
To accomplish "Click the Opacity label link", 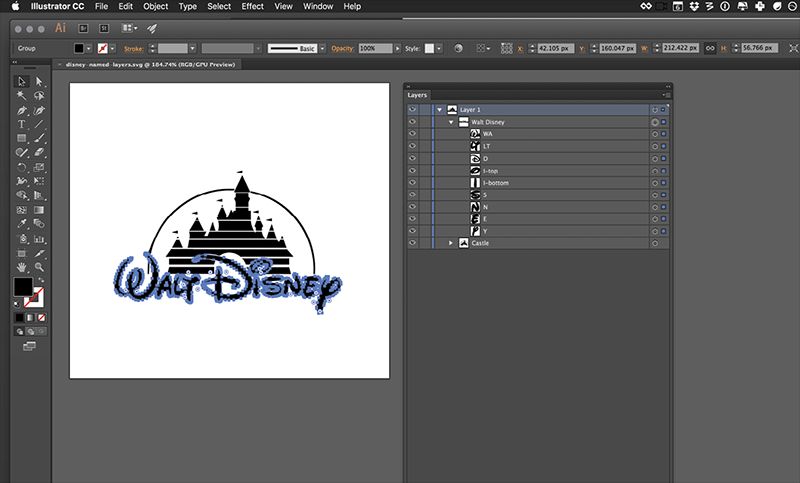I will click(x=343, y=48).
